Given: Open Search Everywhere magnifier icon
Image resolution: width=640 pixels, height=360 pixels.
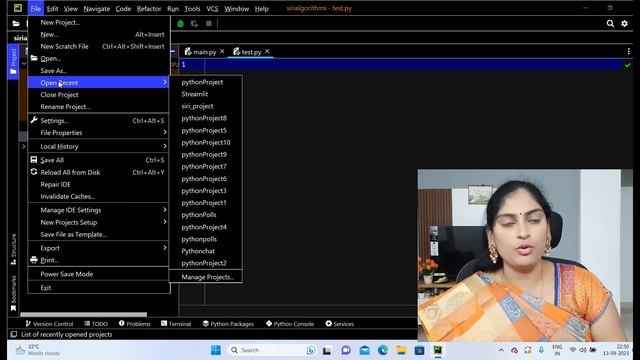Looking at the screenshot, I should (x=610, y=24).
